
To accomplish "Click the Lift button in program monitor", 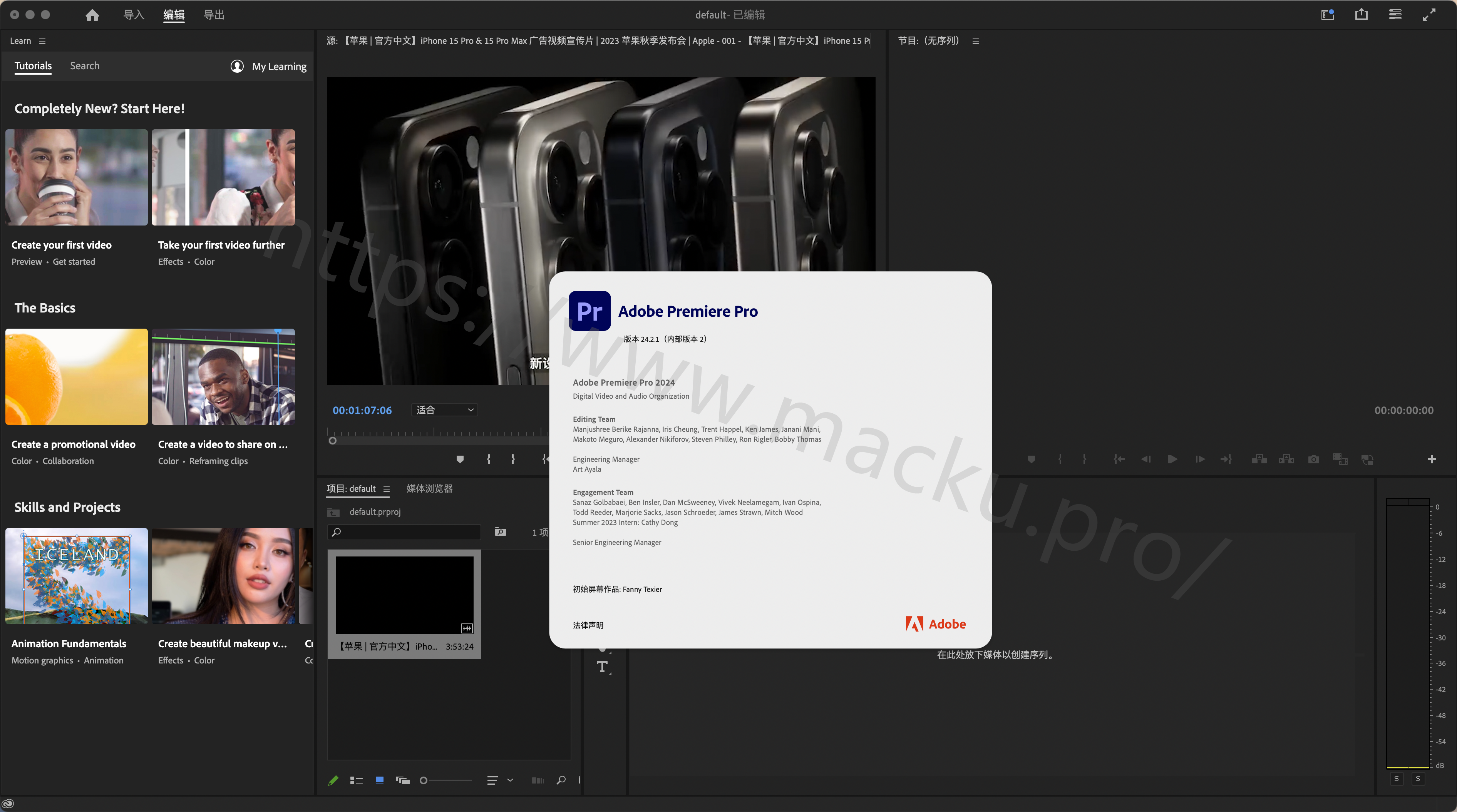I will [x=1259, y=459].
